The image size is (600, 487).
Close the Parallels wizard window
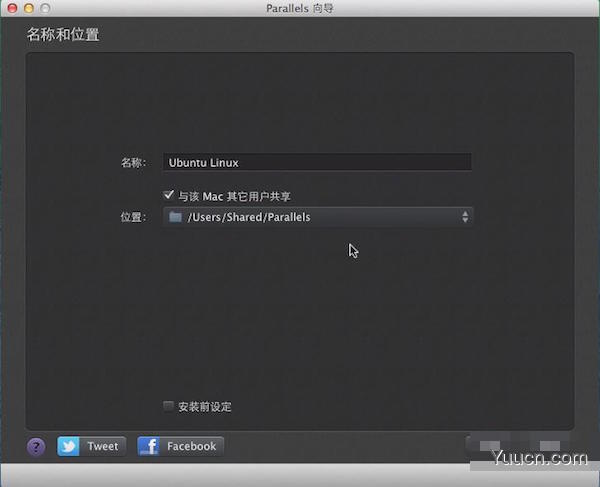click(12, 8)
